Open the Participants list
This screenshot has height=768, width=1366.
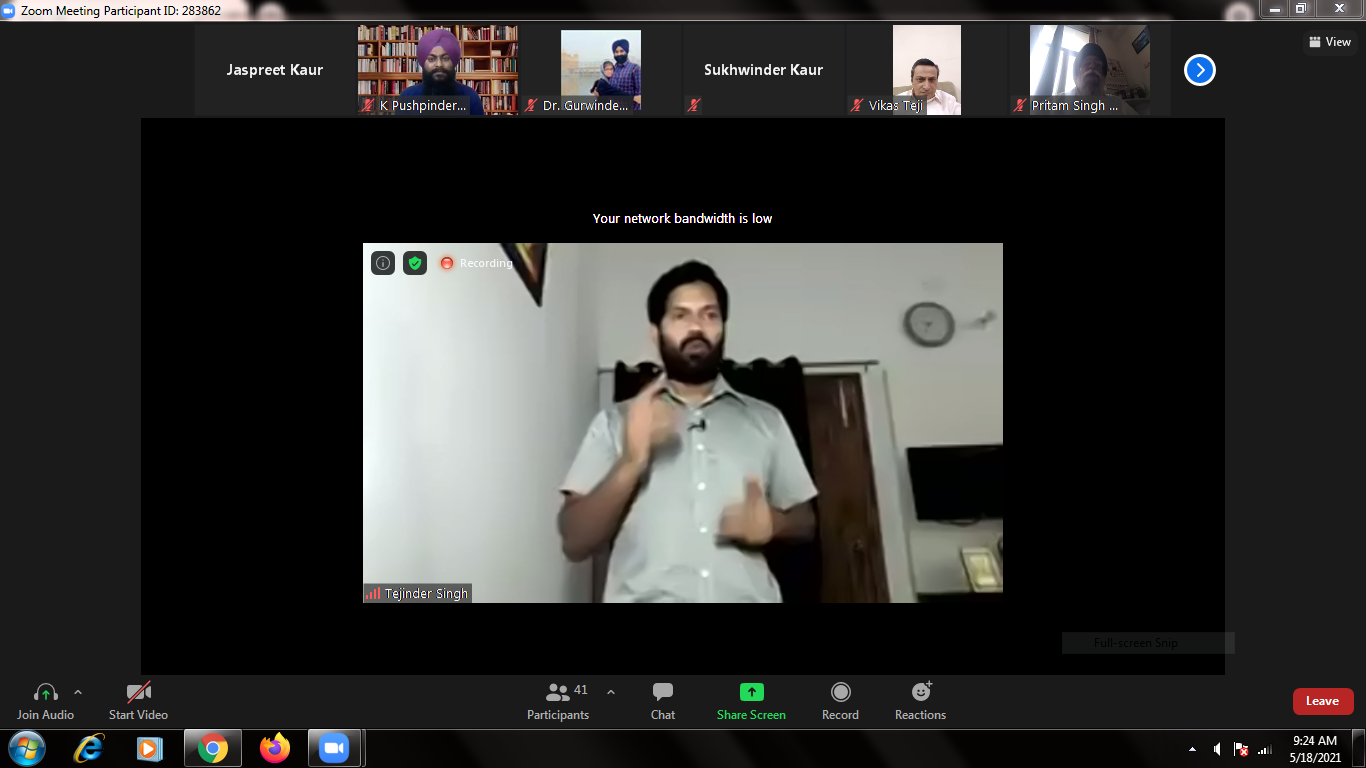(558, 700)
